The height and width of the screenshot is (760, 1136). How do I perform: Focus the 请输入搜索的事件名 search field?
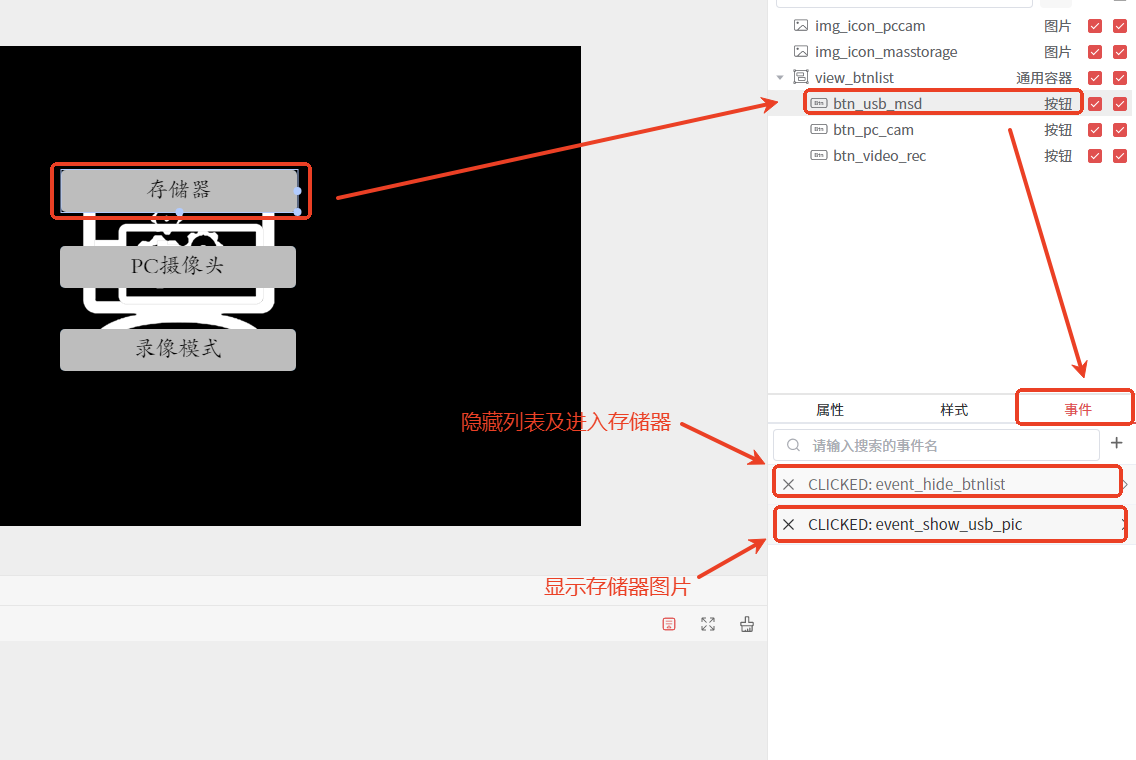point(936,445)
